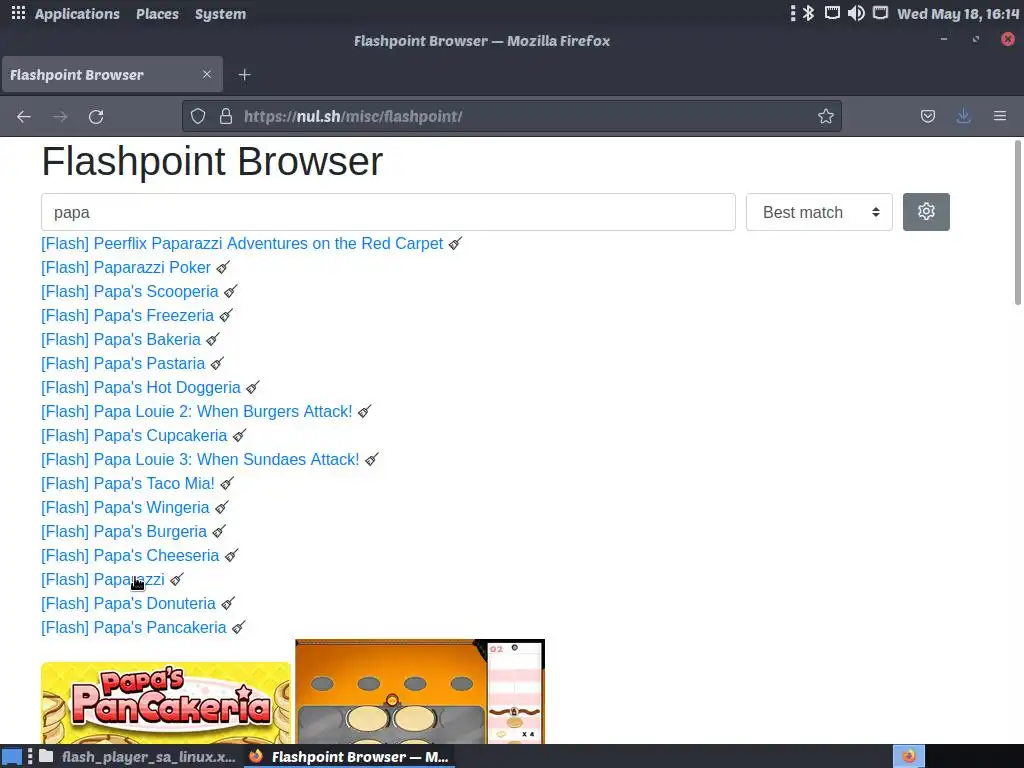Open Papa's Pancakeria link
The image size is (1024, 768).
134,628
